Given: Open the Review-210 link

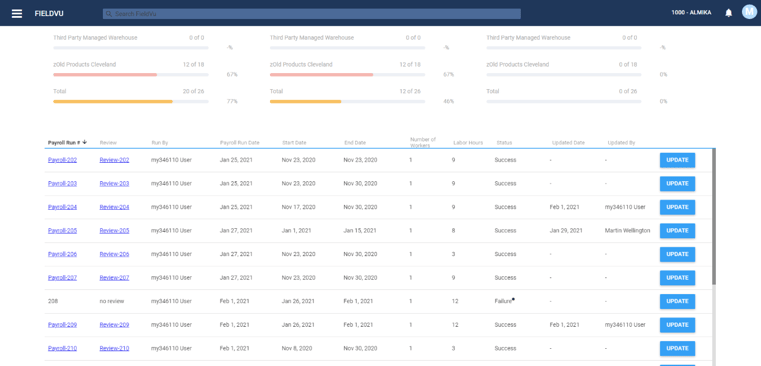Looking at the screenshot, I should click(x=114, y=349).
